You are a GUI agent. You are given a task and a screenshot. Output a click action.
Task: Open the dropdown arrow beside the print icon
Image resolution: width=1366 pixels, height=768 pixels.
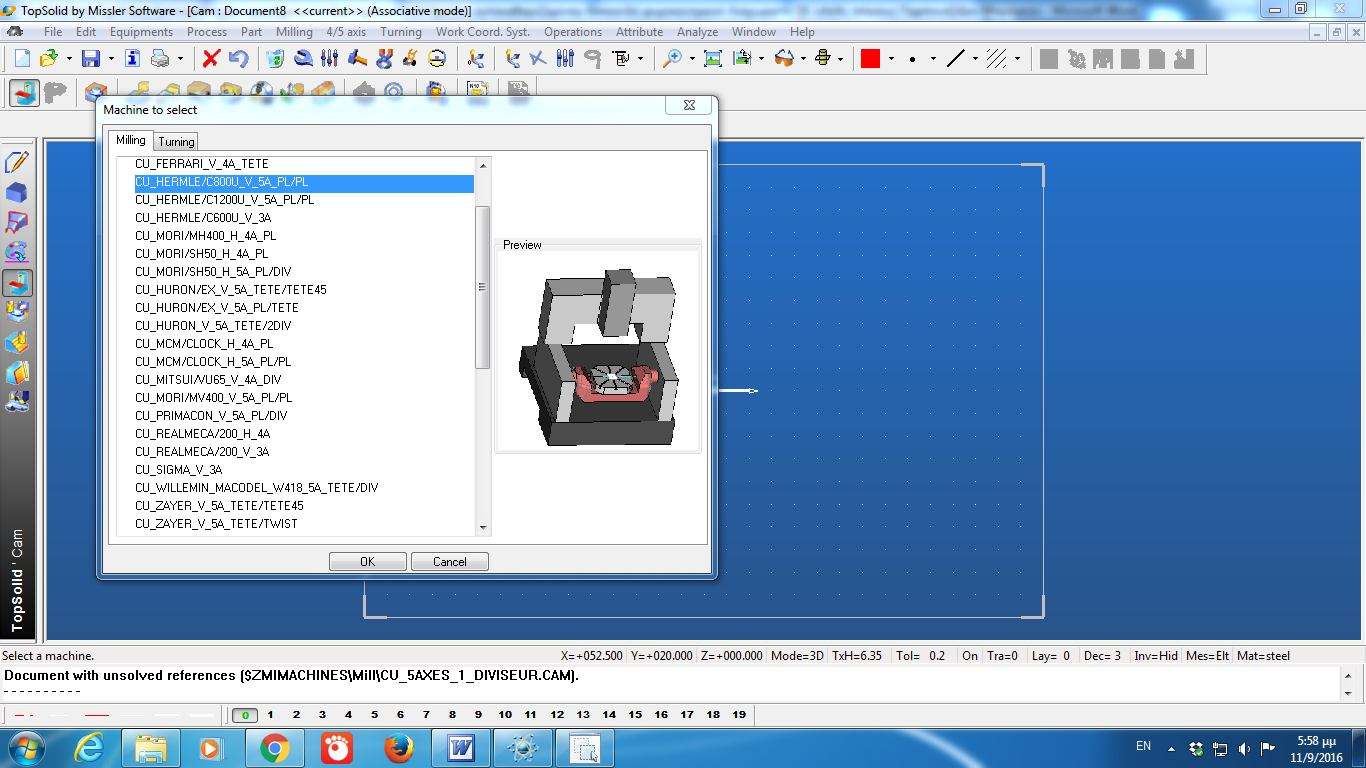pos(181,59)
